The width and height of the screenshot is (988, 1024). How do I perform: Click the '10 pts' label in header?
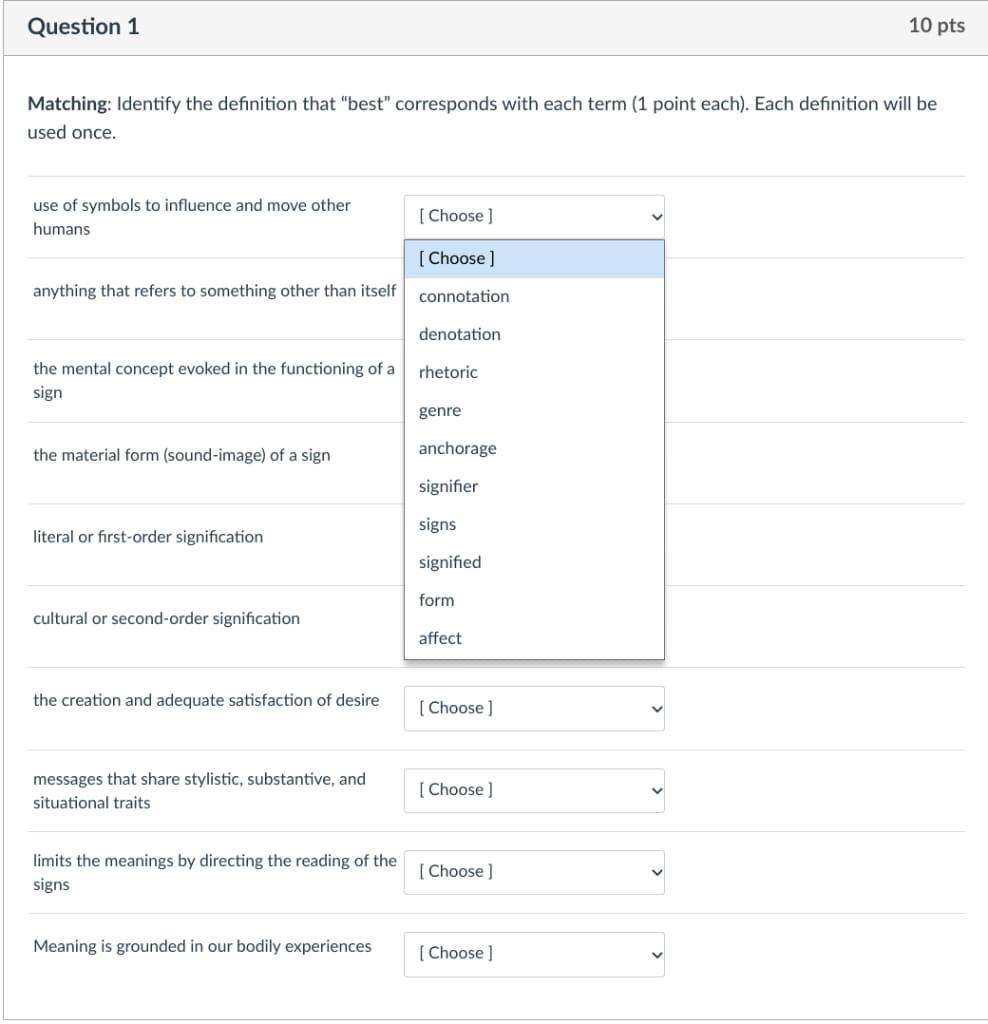tap(936, 25)
